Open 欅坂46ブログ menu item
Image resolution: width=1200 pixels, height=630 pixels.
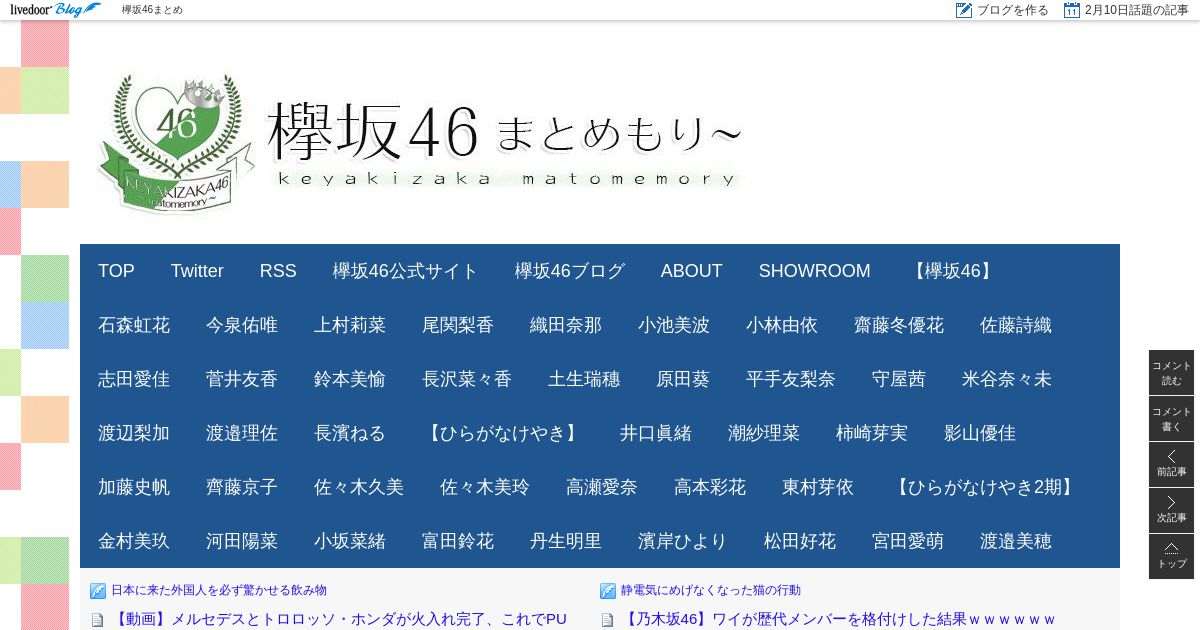point(570,271)
